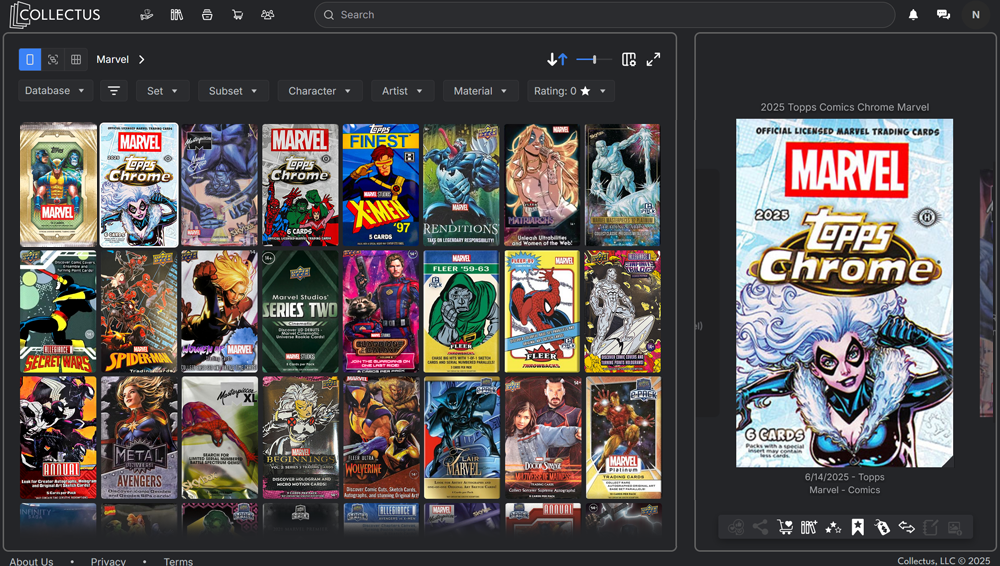Screen dimensions: 1000x566
Task: Open the Artist filter dropdown
Action: coord(402,91)
